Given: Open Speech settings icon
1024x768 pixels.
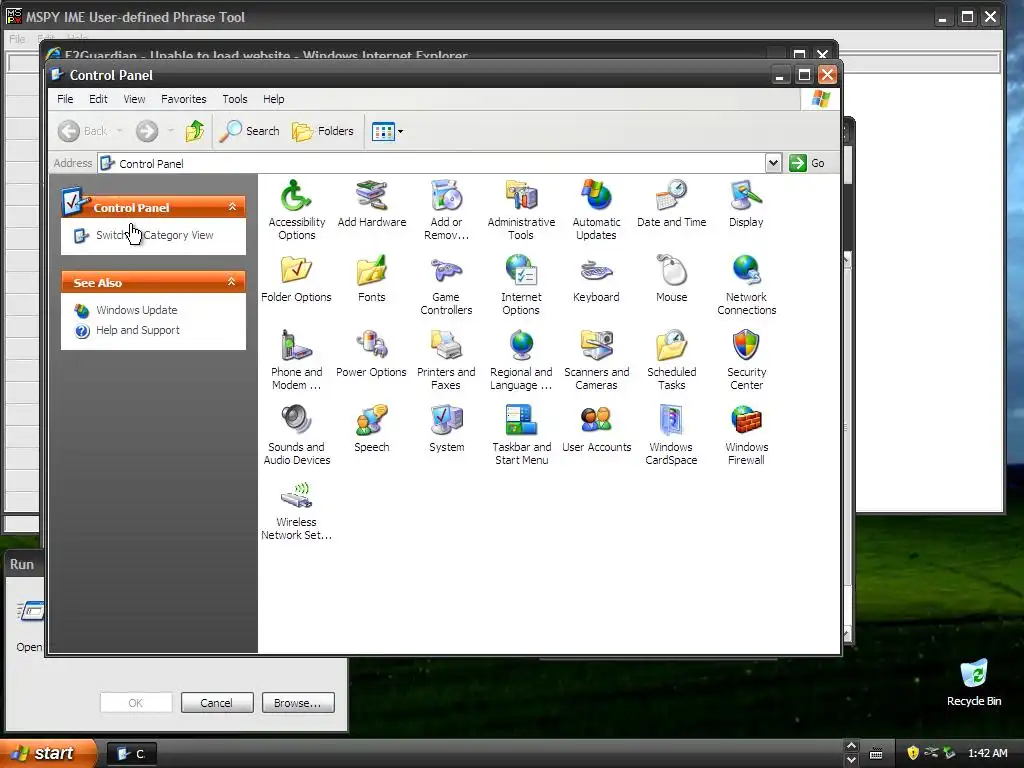Looking at the screenshot, I should [372, 429].
